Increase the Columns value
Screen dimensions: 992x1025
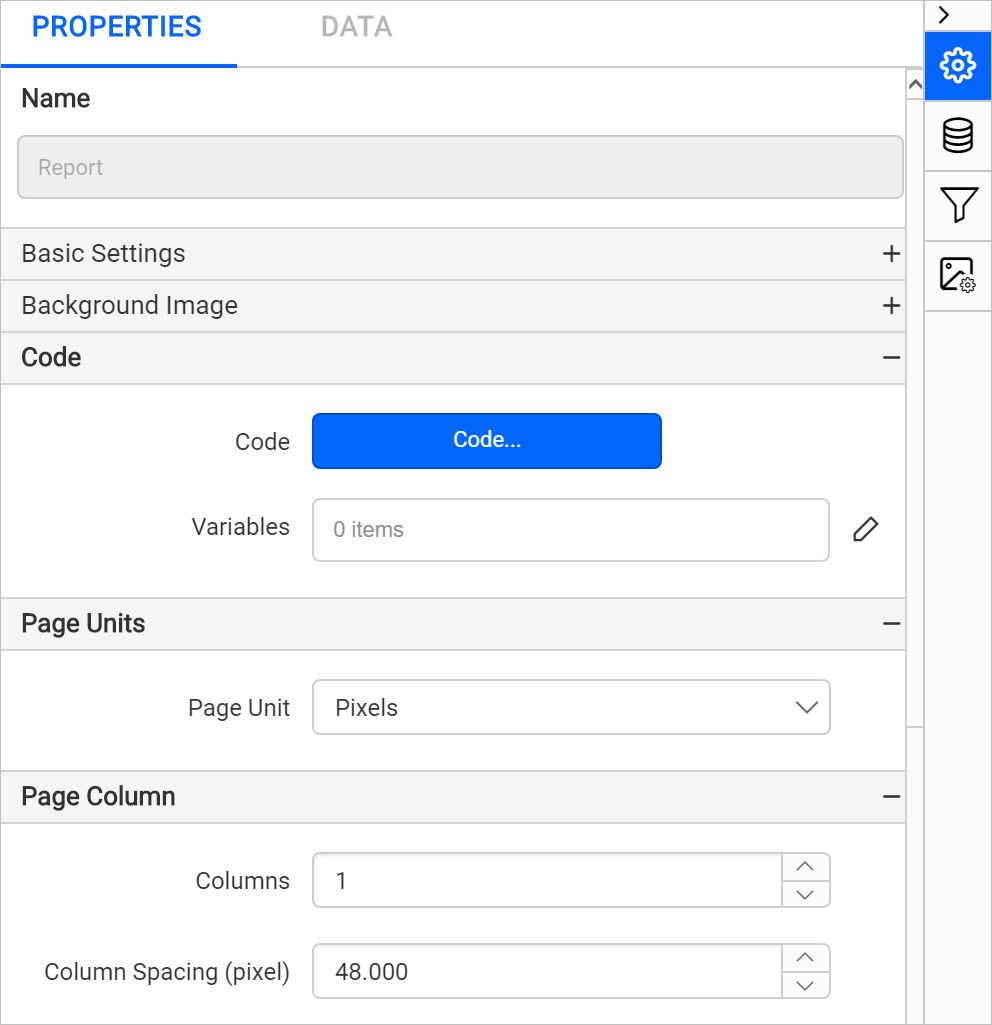(x=805, y=867)
